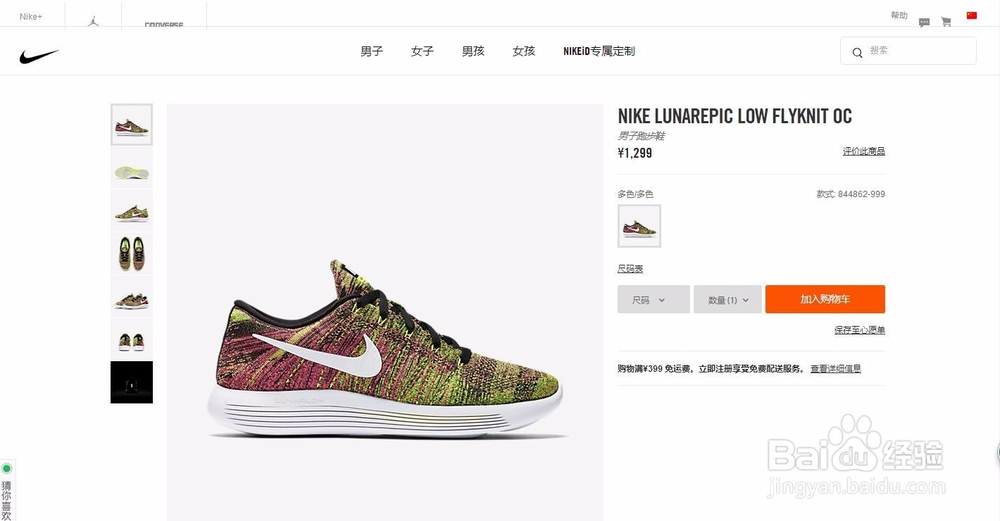Click the 保存至心愿单 wishlist link

click(860, 330)
